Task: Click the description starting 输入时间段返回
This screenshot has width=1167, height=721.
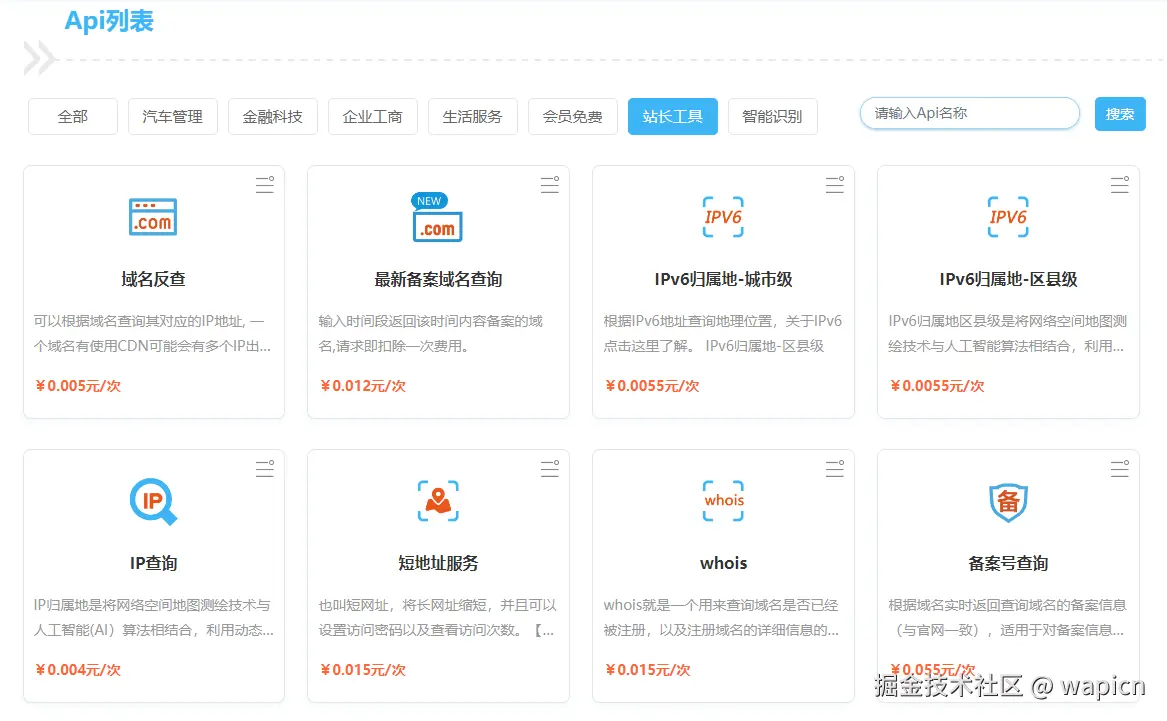Action: coord(431,333)
